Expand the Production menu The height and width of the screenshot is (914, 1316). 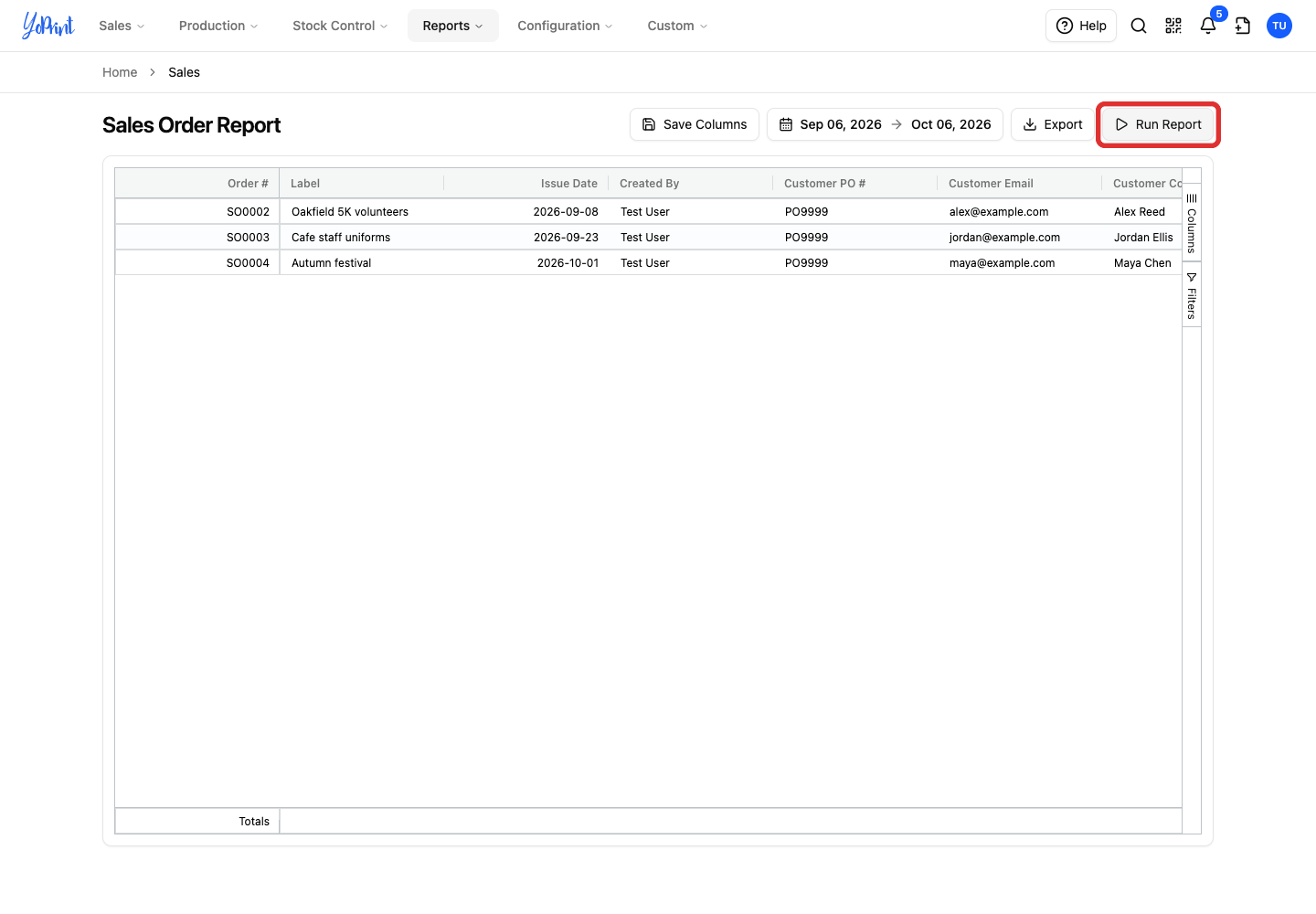click(218, 26)
